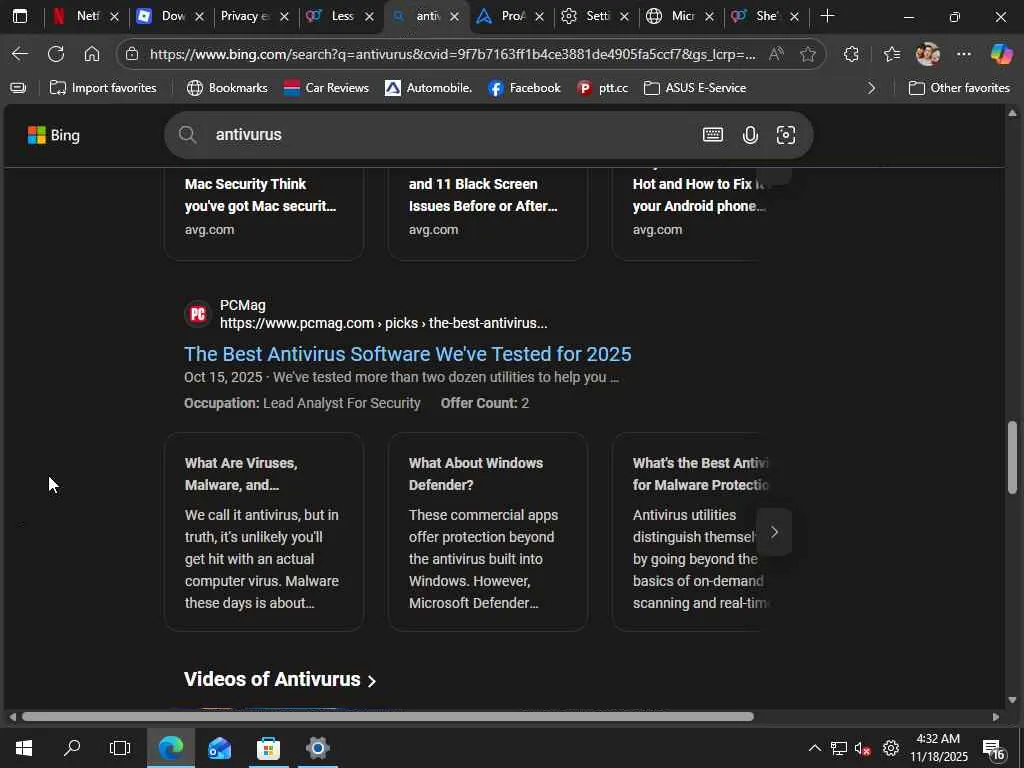Open the user profile avatar
The image size is (1024, 768).
(928, 54)
